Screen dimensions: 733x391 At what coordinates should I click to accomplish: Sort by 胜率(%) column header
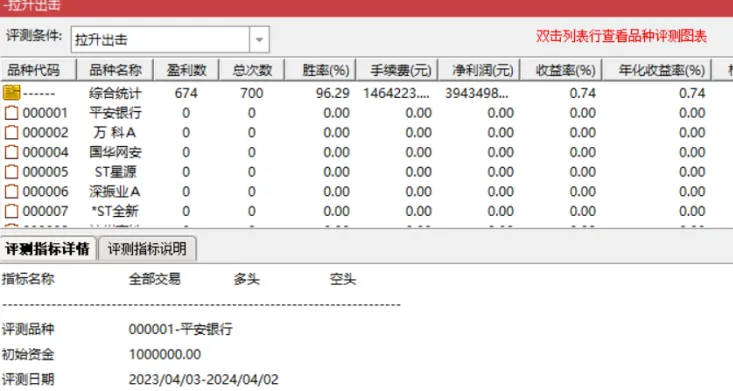click(x=320, y=70)
